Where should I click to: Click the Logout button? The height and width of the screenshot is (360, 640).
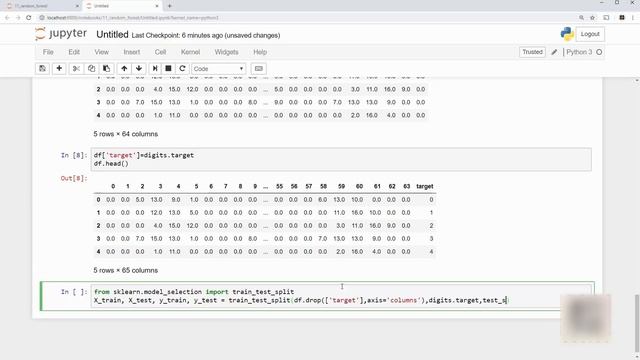click(x=590, y=34)
